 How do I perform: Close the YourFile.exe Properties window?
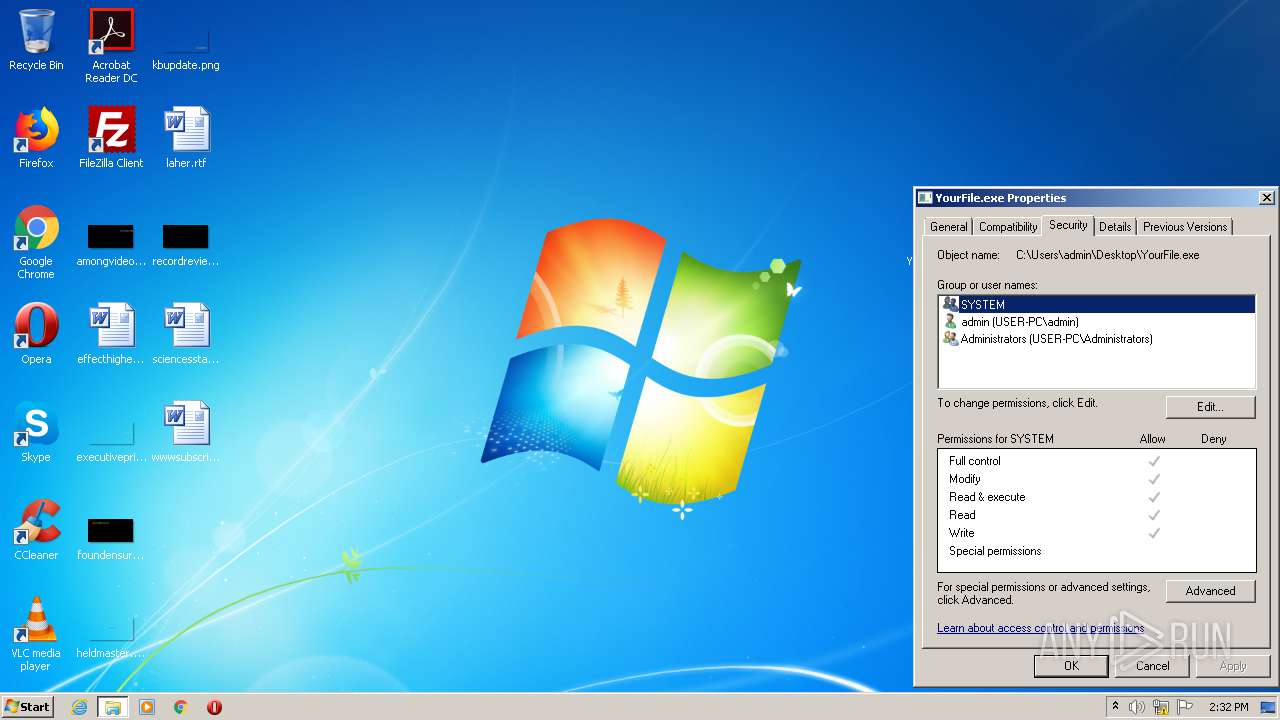tap(1266, 198)
